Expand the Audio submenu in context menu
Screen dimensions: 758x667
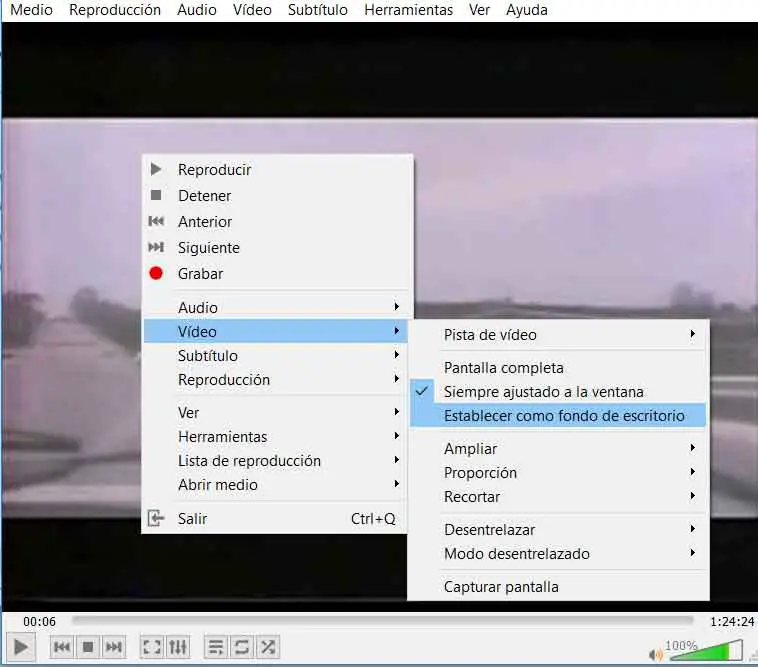point(276,307)
